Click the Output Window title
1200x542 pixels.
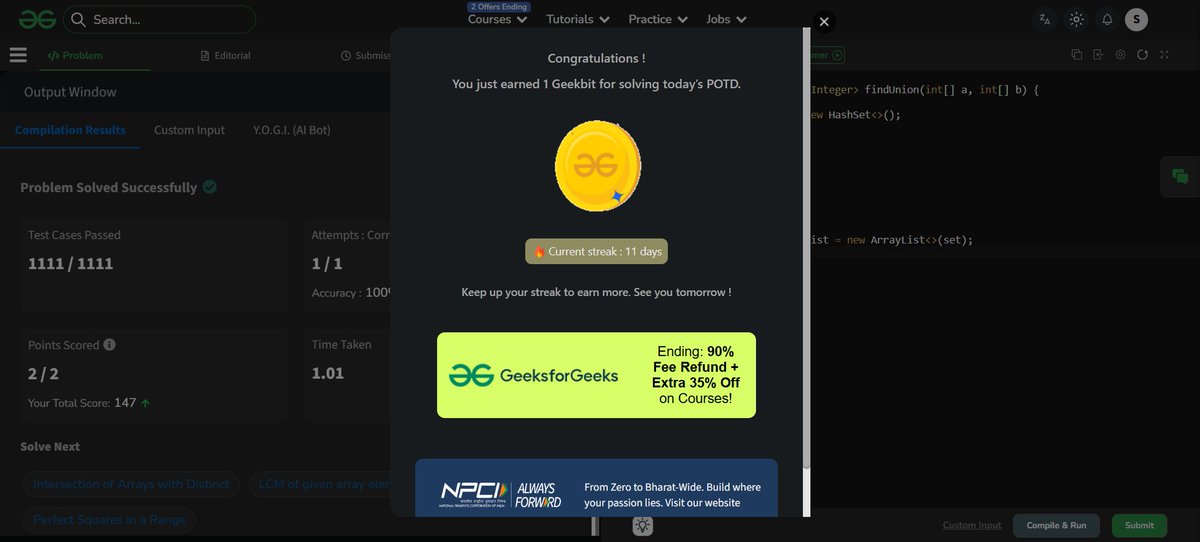[x=70, y=92]
